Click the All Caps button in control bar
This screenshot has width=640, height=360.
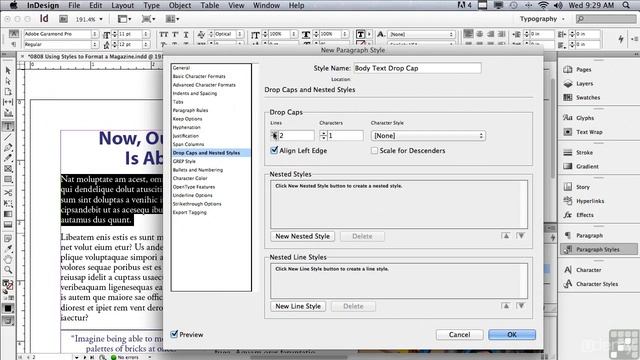[163, 34]
